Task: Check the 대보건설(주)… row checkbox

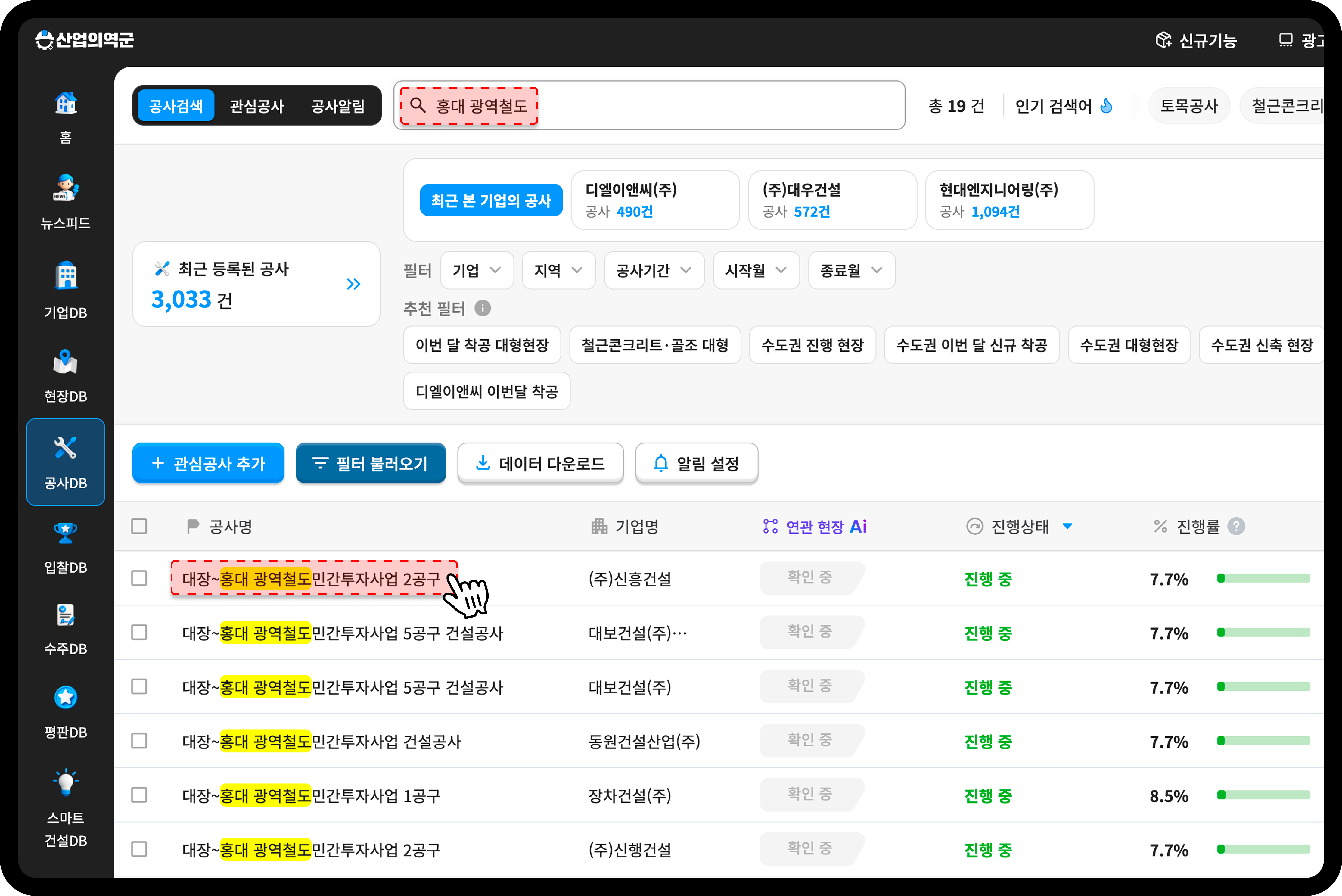Action: tap(139, 633)
